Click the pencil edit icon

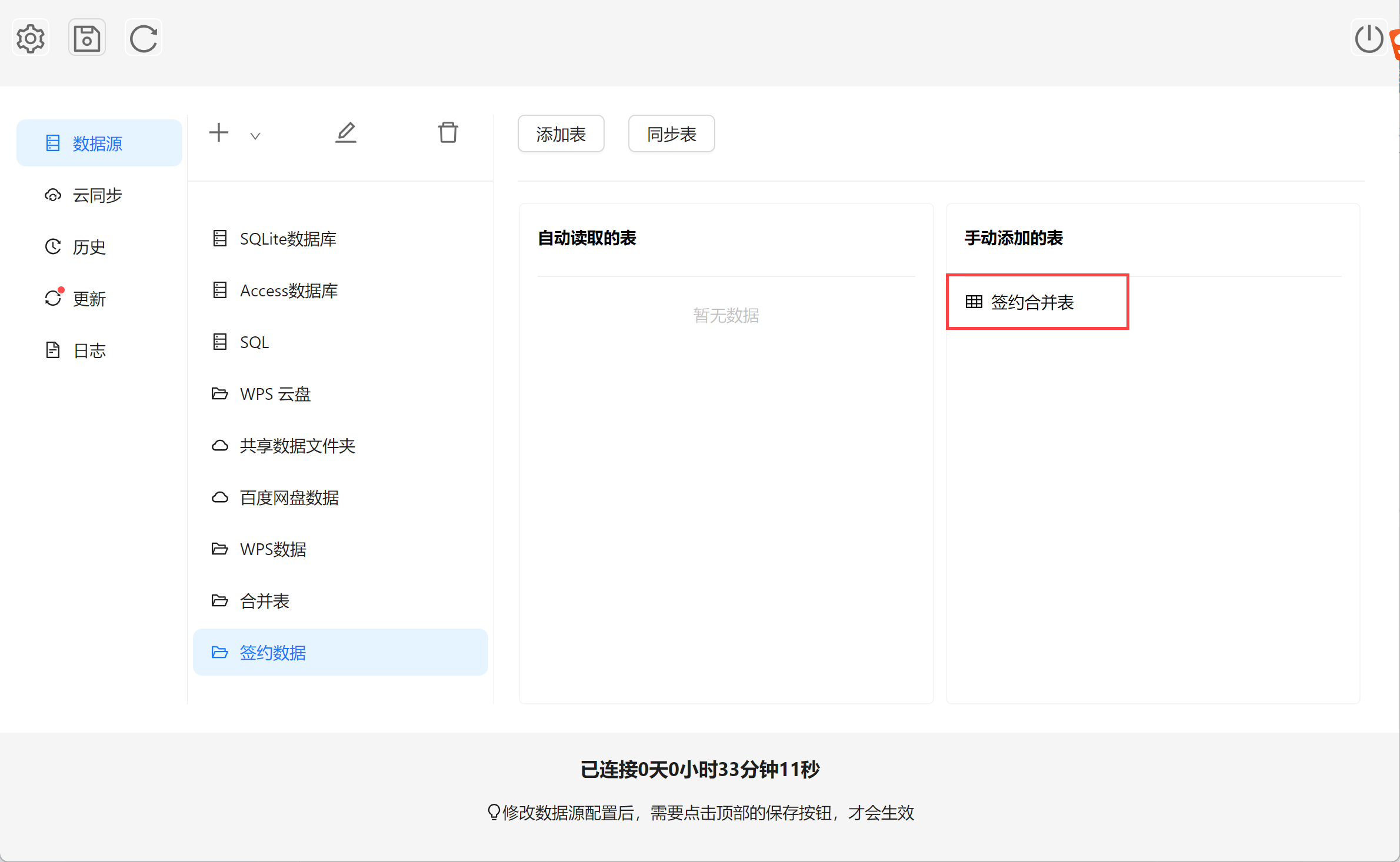(346, 133)
